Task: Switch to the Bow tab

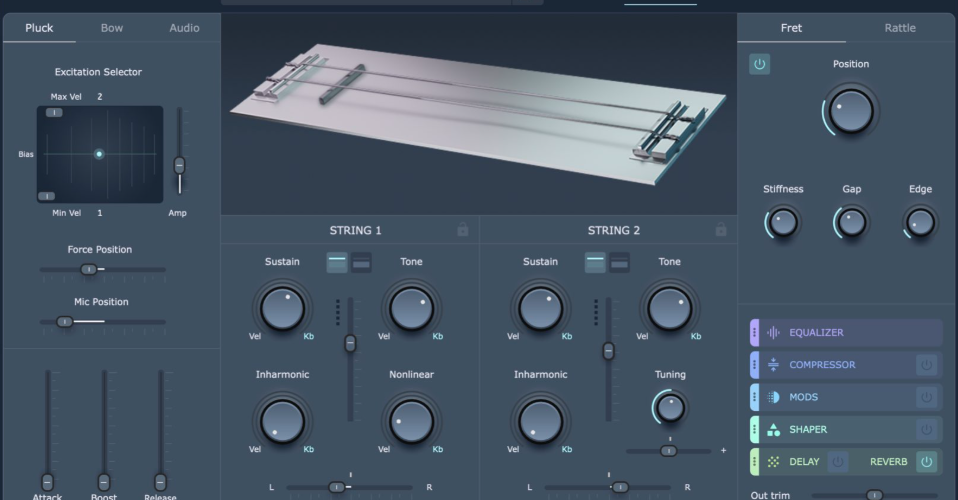Action: coord(112,28)
